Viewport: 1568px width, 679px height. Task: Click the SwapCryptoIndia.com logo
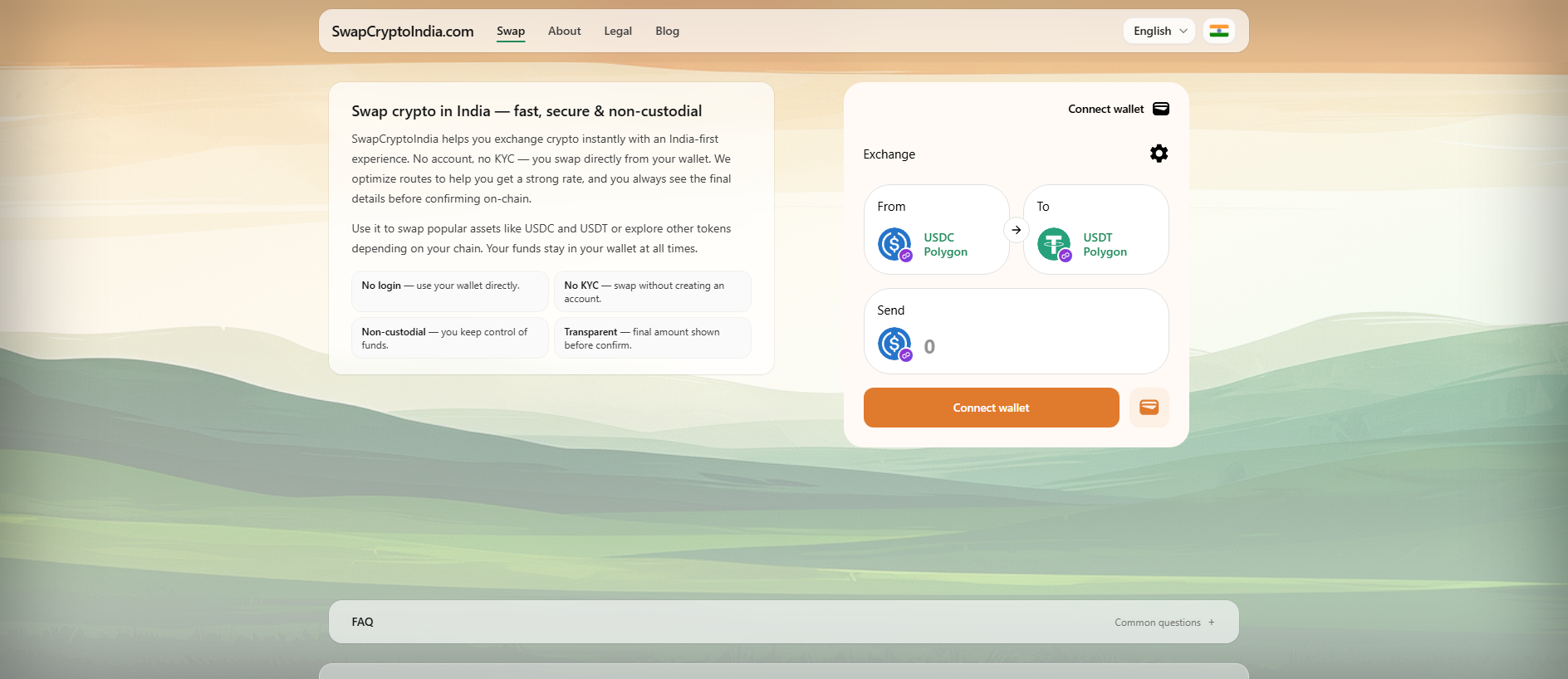click(x=403, y=32)
